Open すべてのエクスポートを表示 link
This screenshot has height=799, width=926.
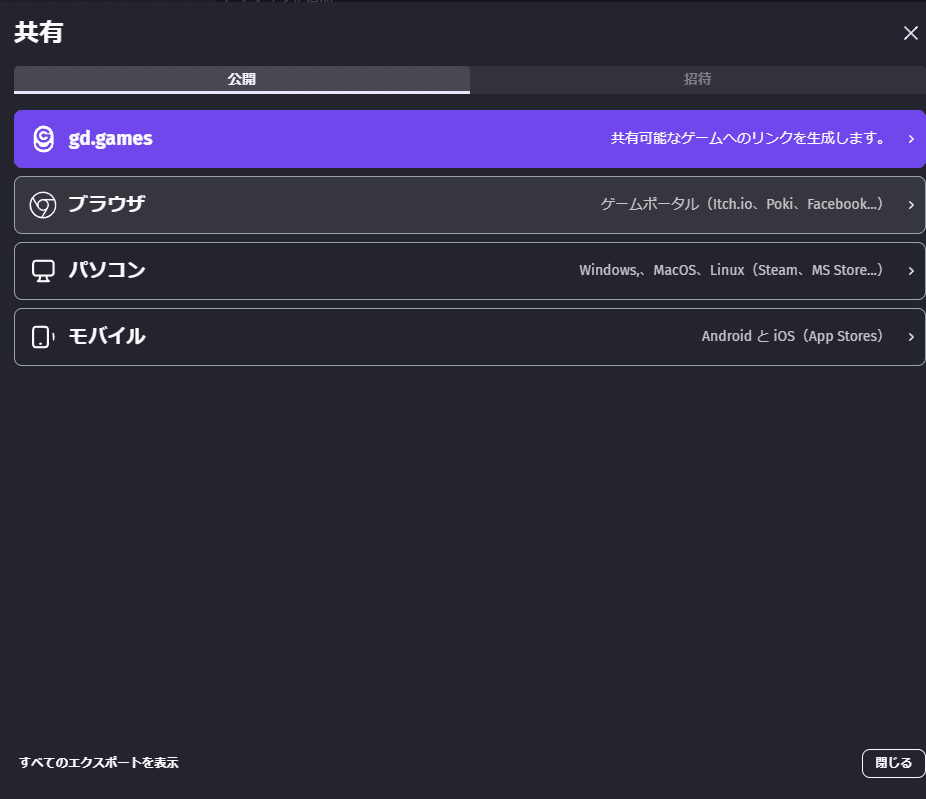(x=99, y=763)
